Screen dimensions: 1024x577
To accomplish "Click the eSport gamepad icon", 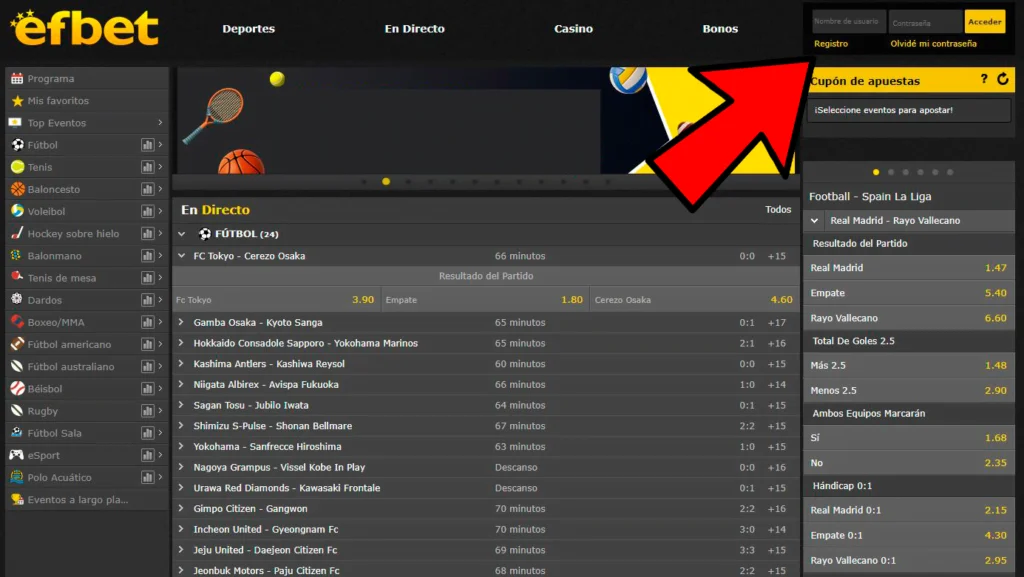I will [17, 455].
